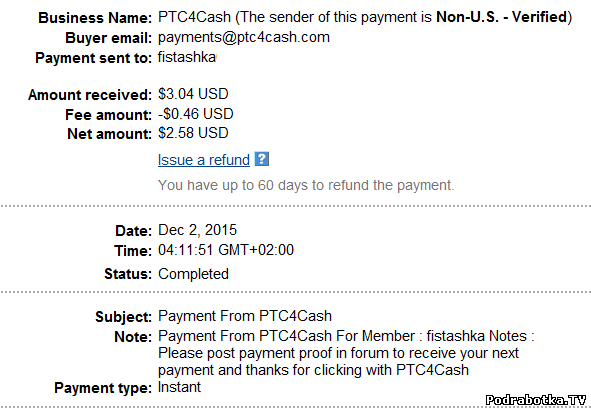Click the Completed status value
The image size is (591, 410).
[x=193, y=274]
